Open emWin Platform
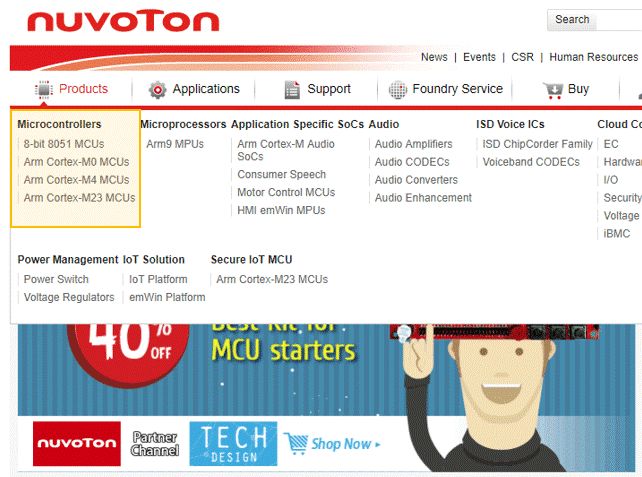This screenshot has width=642, height=477. click(167, 297)
